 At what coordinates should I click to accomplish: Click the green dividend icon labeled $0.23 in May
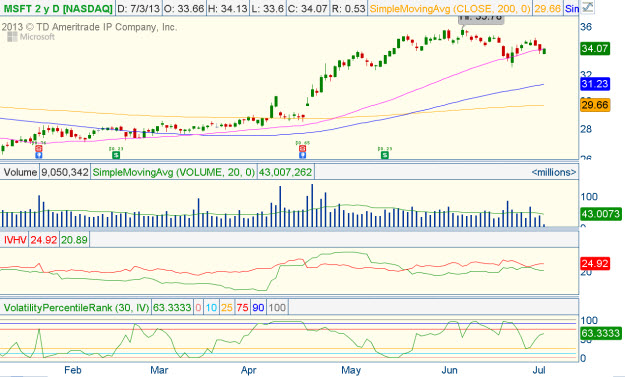(x=385, y=155)
